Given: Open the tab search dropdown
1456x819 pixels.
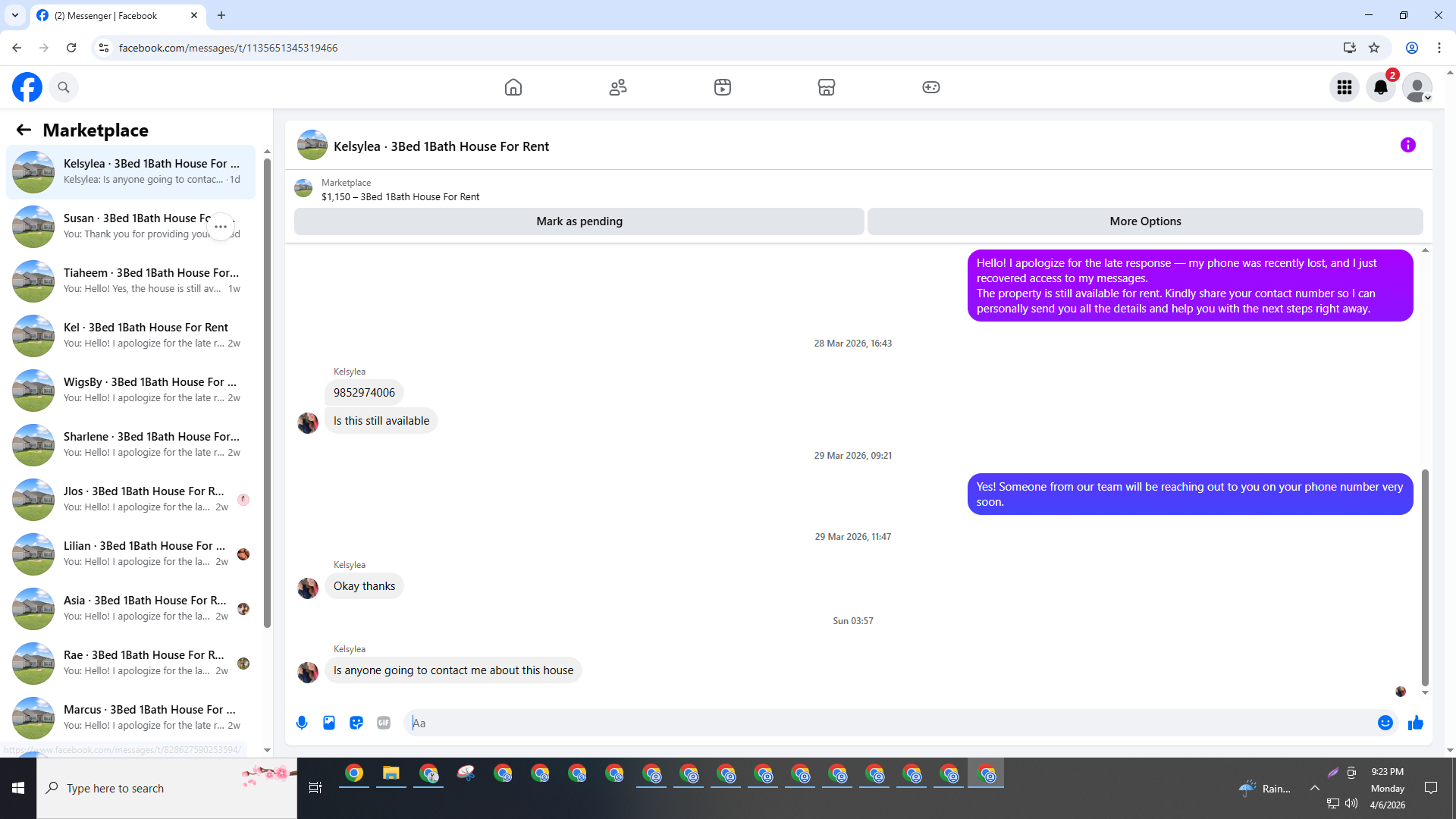Looking at the screenshot, I should tap(15, 15).
